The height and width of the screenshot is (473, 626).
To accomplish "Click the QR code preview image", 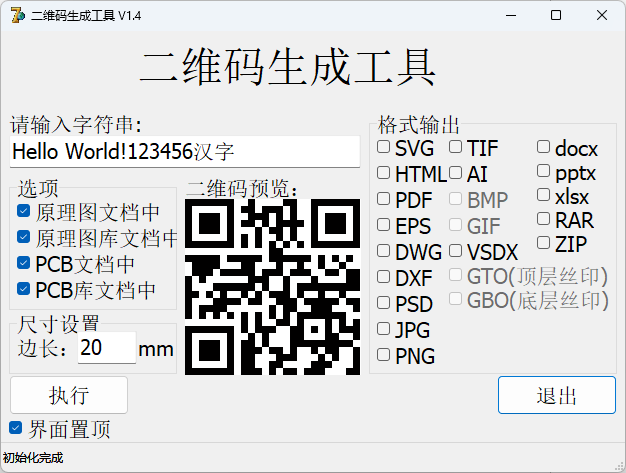I will 272,287.
